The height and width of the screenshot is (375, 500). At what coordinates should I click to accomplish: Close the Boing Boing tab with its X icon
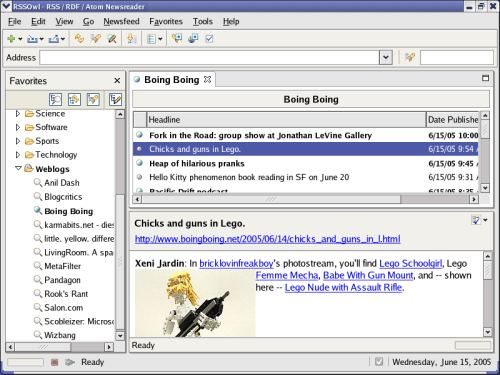coord(207,80)
